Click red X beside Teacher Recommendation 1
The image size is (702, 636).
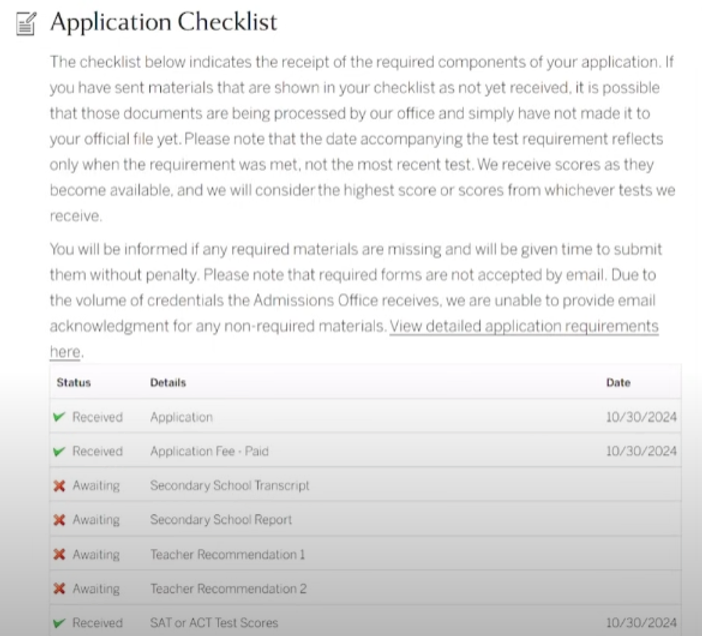tap(59, 555)
